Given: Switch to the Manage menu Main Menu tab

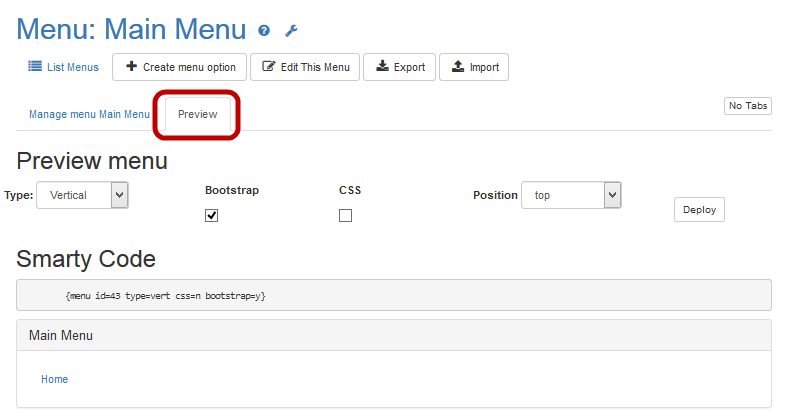Looking at the screenshot, I should tap(89, 114).
